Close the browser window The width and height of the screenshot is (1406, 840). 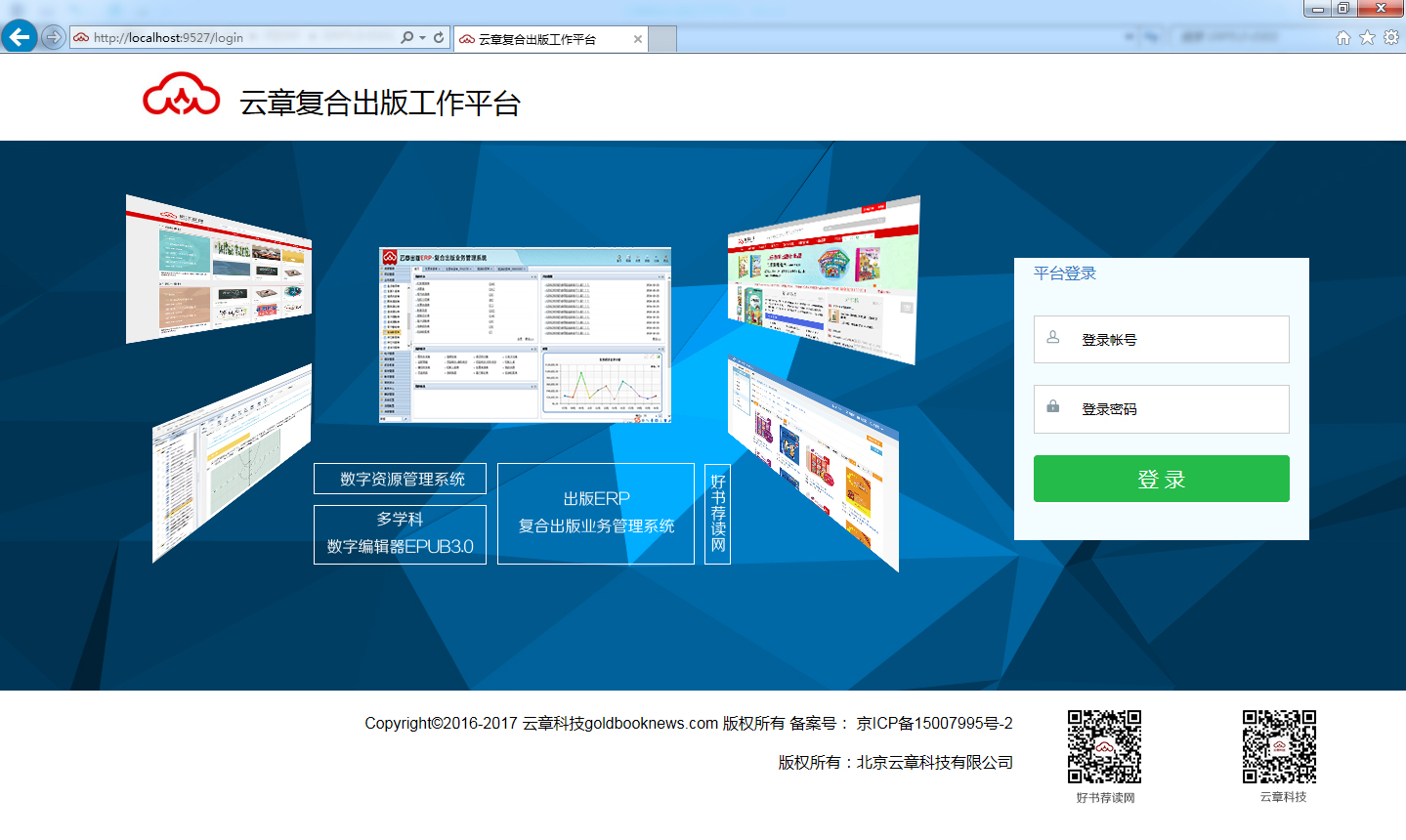tap(1381, 9)
